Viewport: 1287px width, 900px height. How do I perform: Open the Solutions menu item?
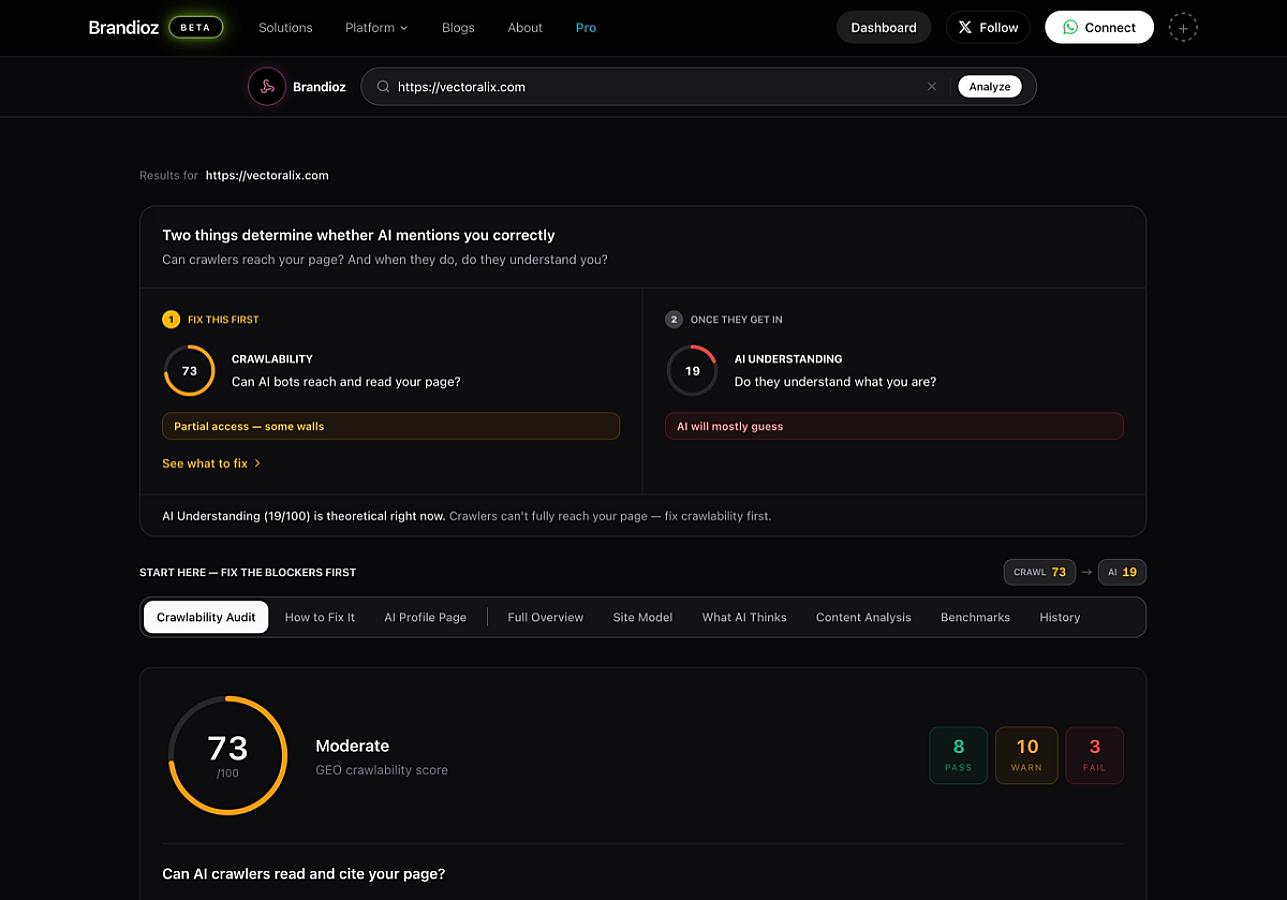pos(285,27)
